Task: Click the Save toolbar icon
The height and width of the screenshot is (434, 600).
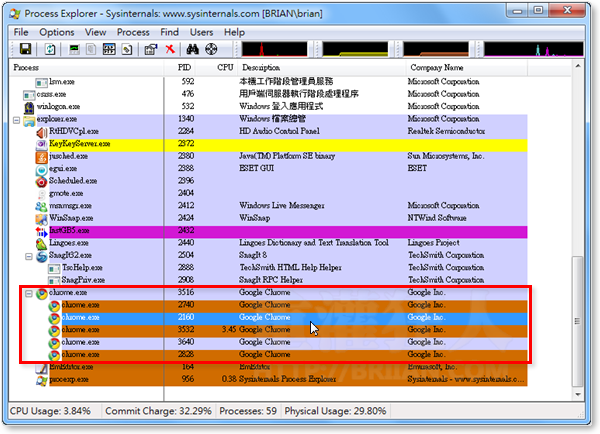Action: pyautogui.click(x=26, y=49)
